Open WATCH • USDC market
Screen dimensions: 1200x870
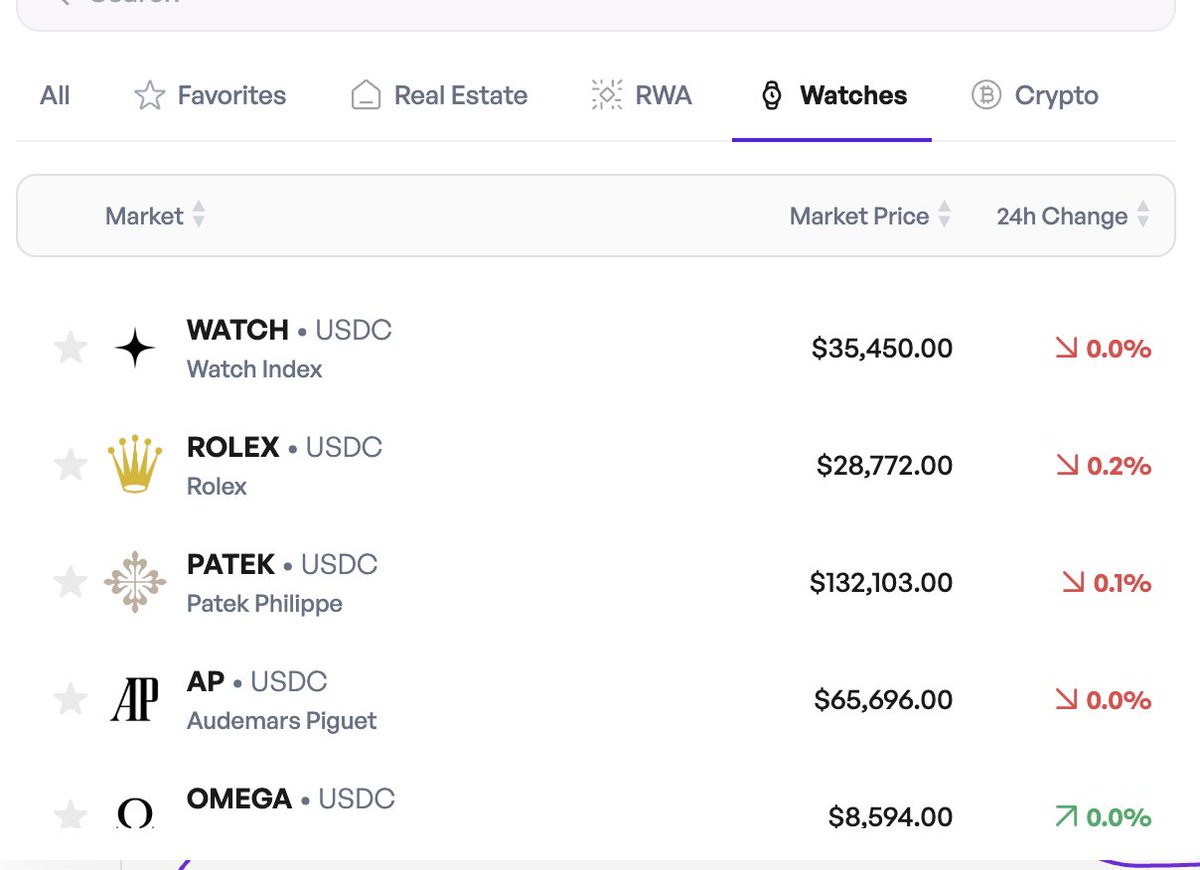click(x=289, y=330)
